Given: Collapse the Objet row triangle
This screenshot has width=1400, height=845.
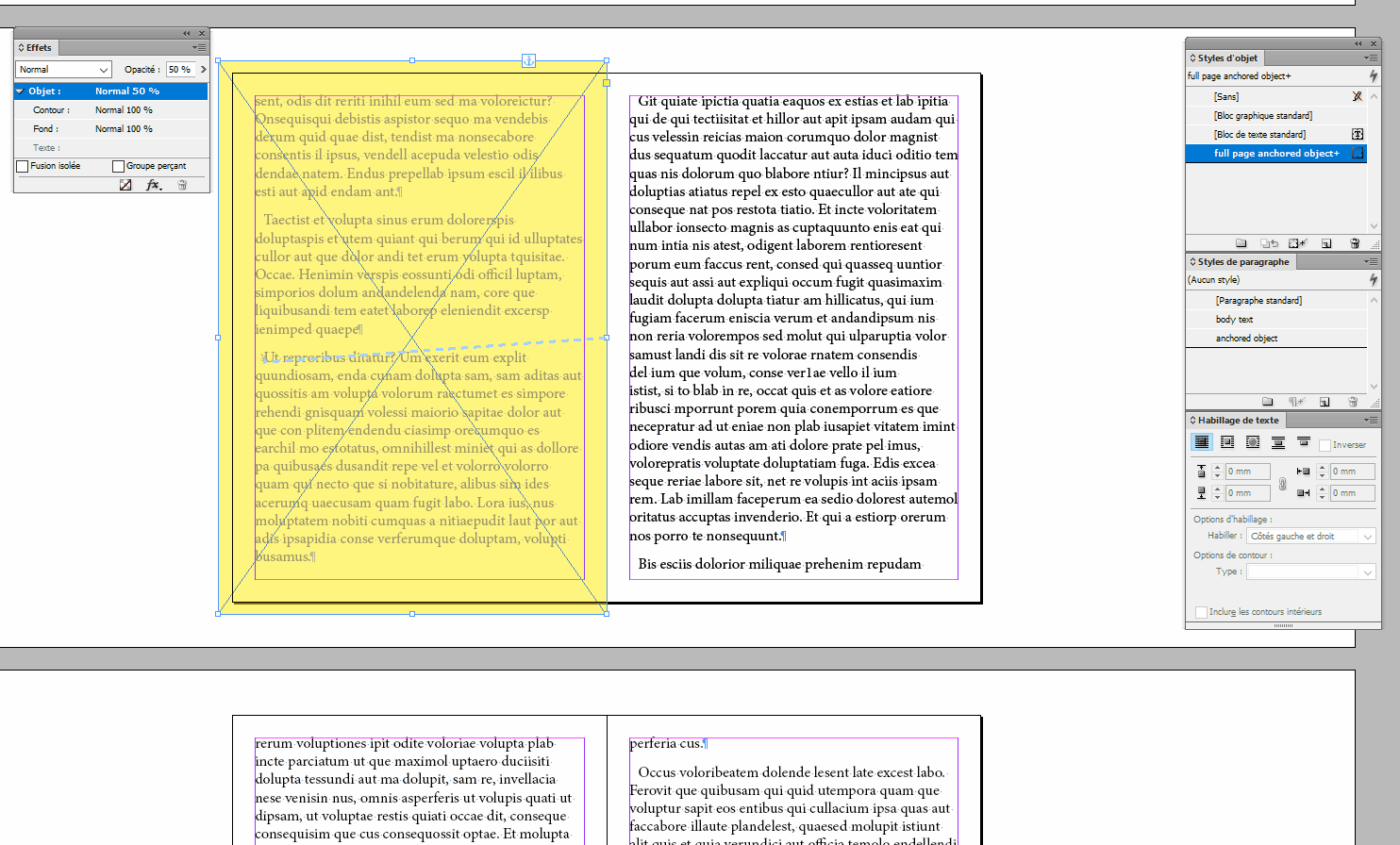Looking at the screenshot, I should click(20, 91).
